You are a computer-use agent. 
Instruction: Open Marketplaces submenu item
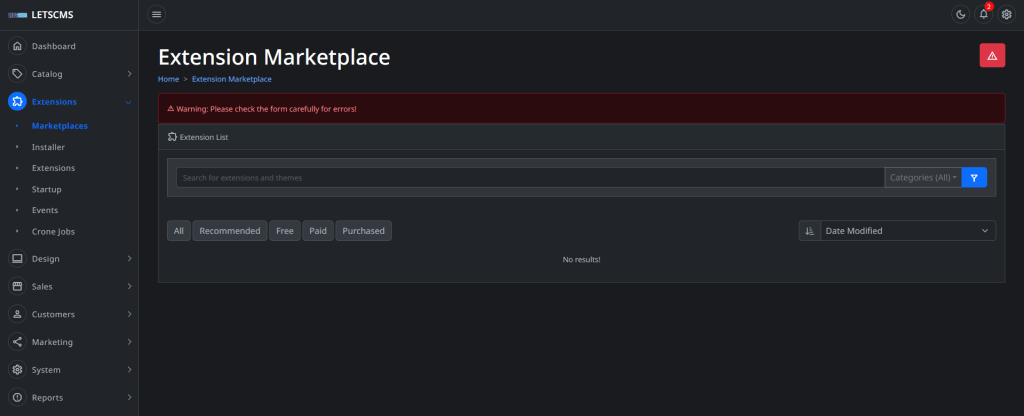click(x=59, y=126)
